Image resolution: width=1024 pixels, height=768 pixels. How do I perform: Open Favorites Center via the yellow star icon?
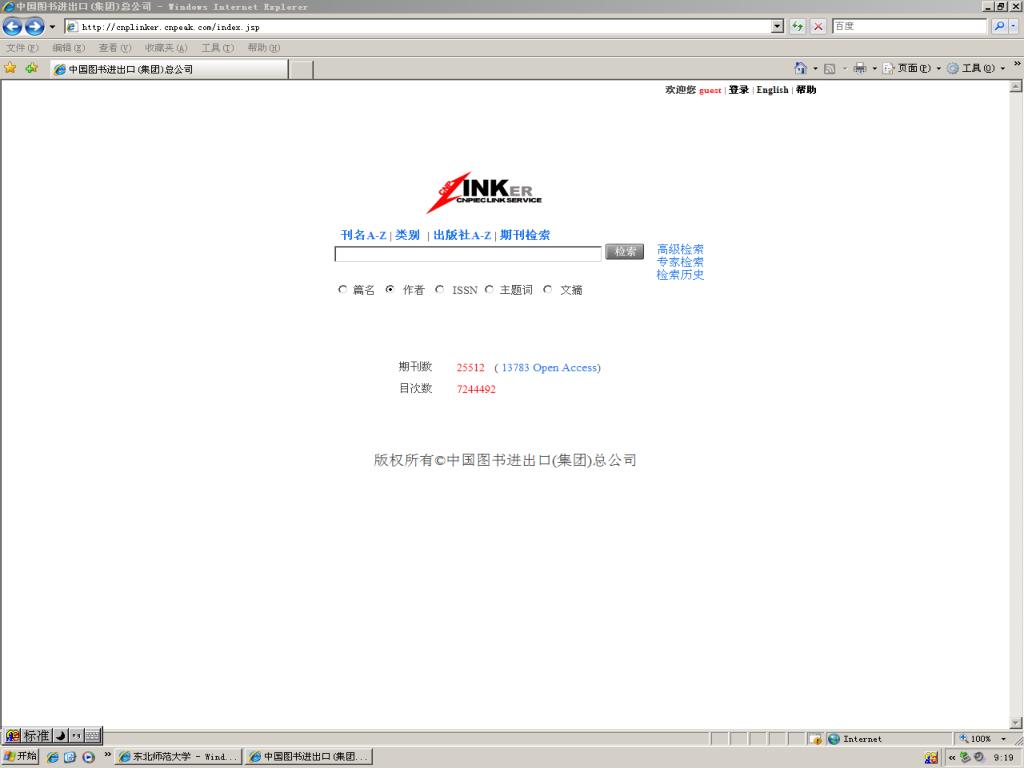tap(10, 68)
